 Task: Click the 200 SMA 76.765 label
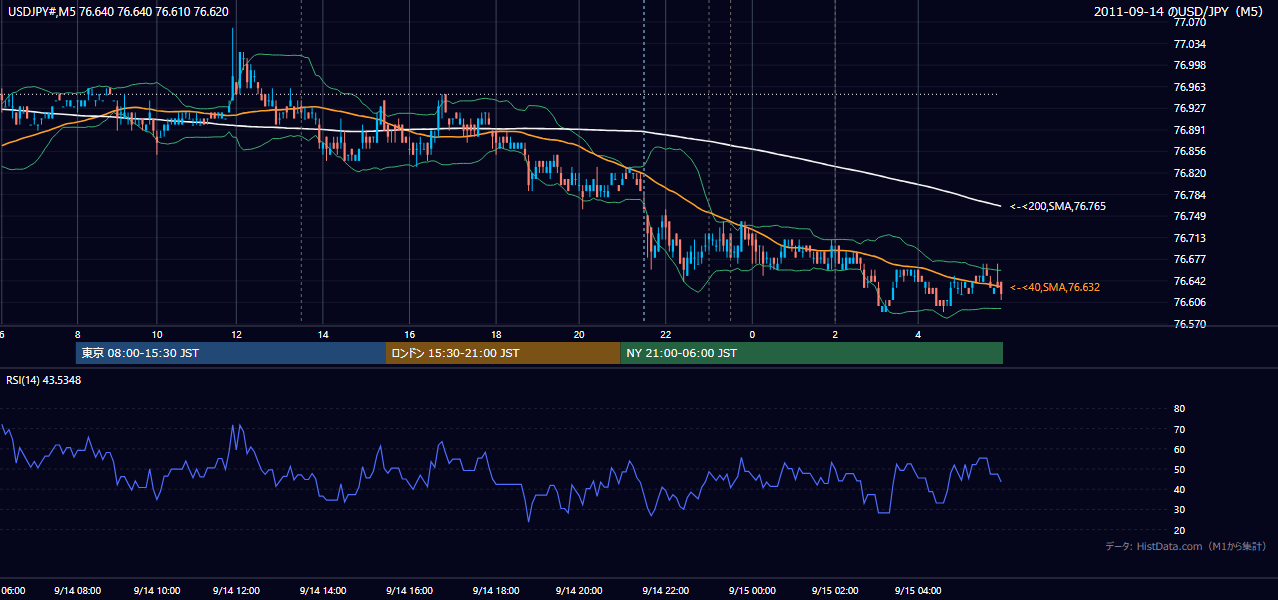(x=1057, y=206)
